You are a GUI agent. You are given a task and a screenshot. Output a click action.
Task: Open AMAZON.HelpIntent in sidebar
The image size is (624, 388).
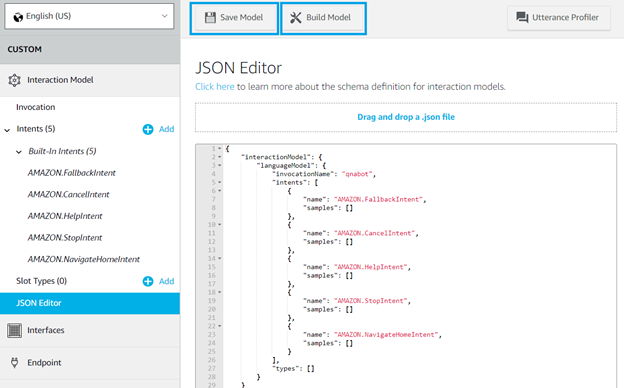tap(65, 216)
